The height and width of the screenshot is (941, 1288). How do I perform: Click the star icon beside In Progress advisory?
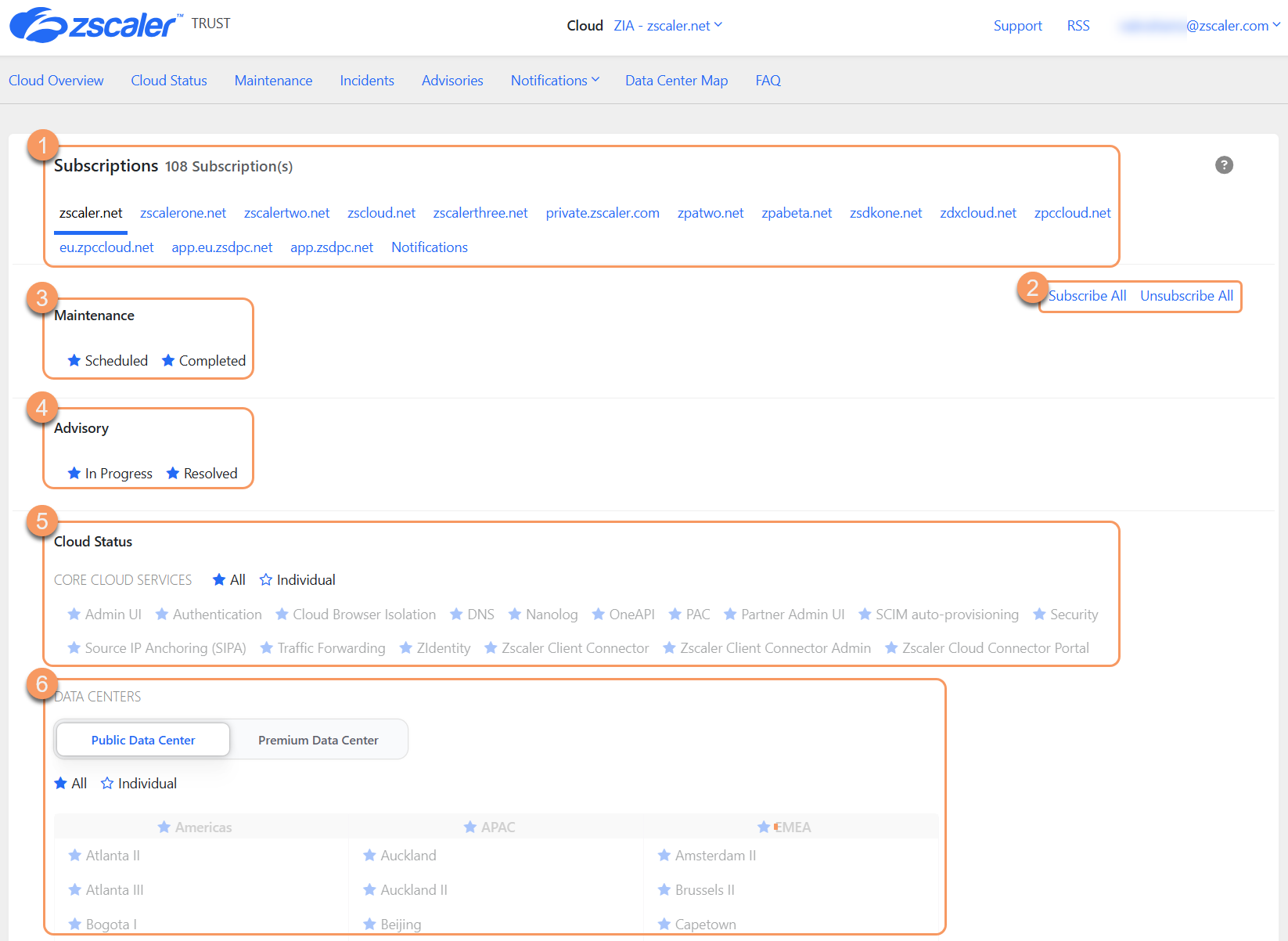pyautogui.click(x=74, y=474)
